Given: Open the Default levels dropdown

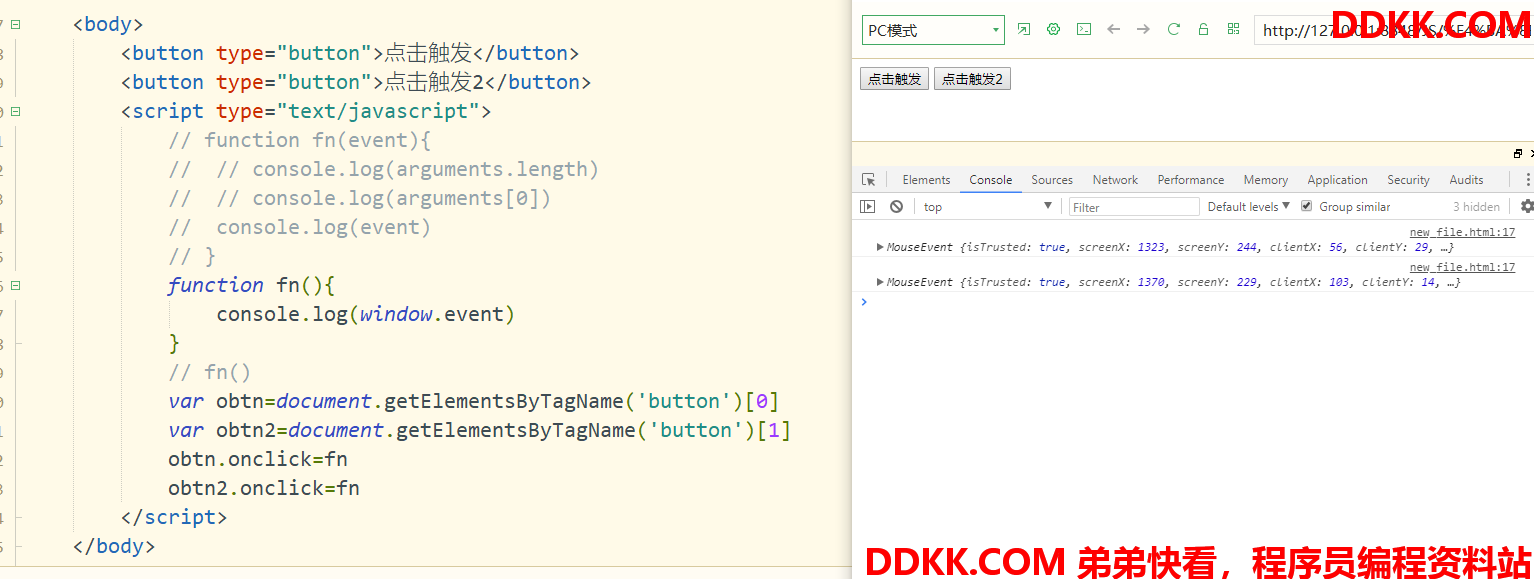Looking at the screenshot, I should coord(1249,207).
